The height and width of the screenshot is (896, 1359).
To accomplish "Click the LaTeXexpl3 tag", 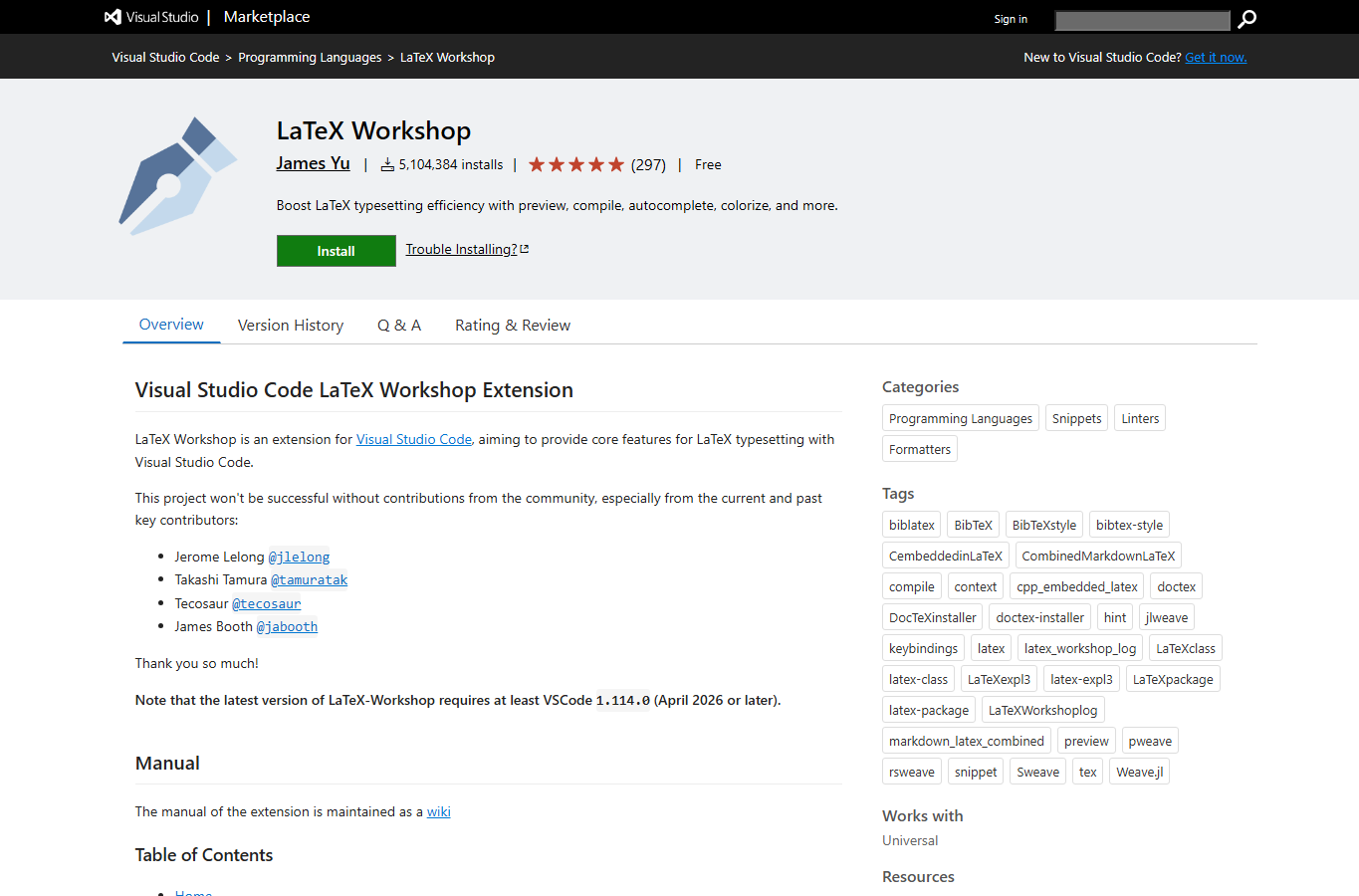I will 1000,679.
